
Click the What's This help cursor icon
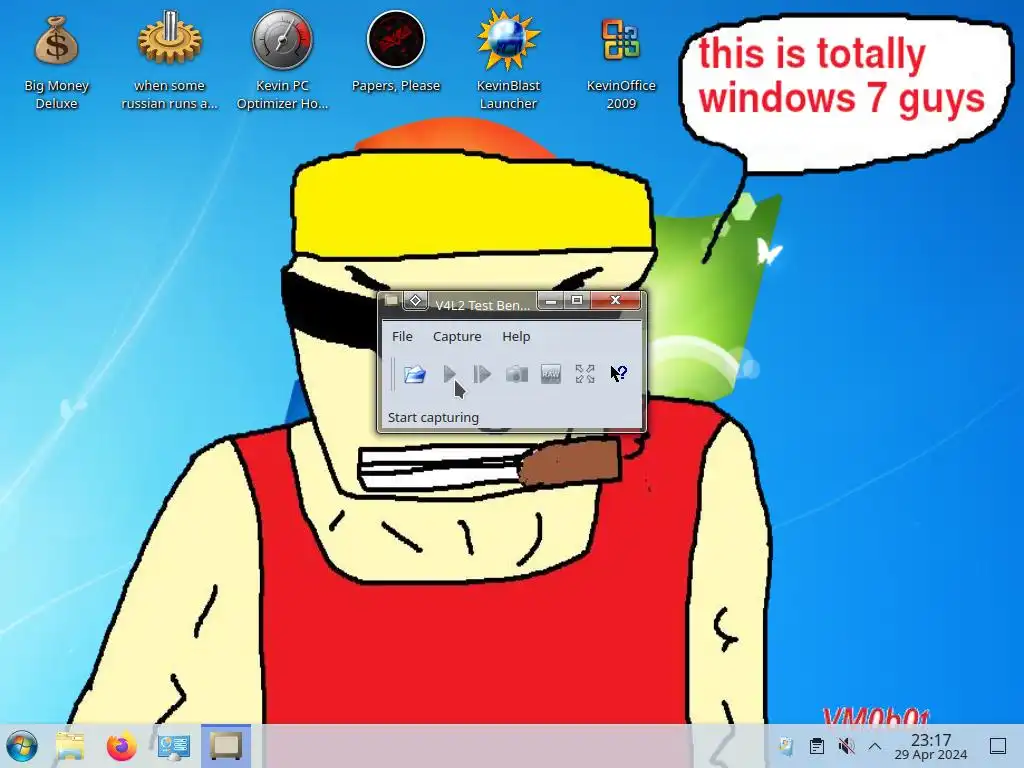pos(618,374)
